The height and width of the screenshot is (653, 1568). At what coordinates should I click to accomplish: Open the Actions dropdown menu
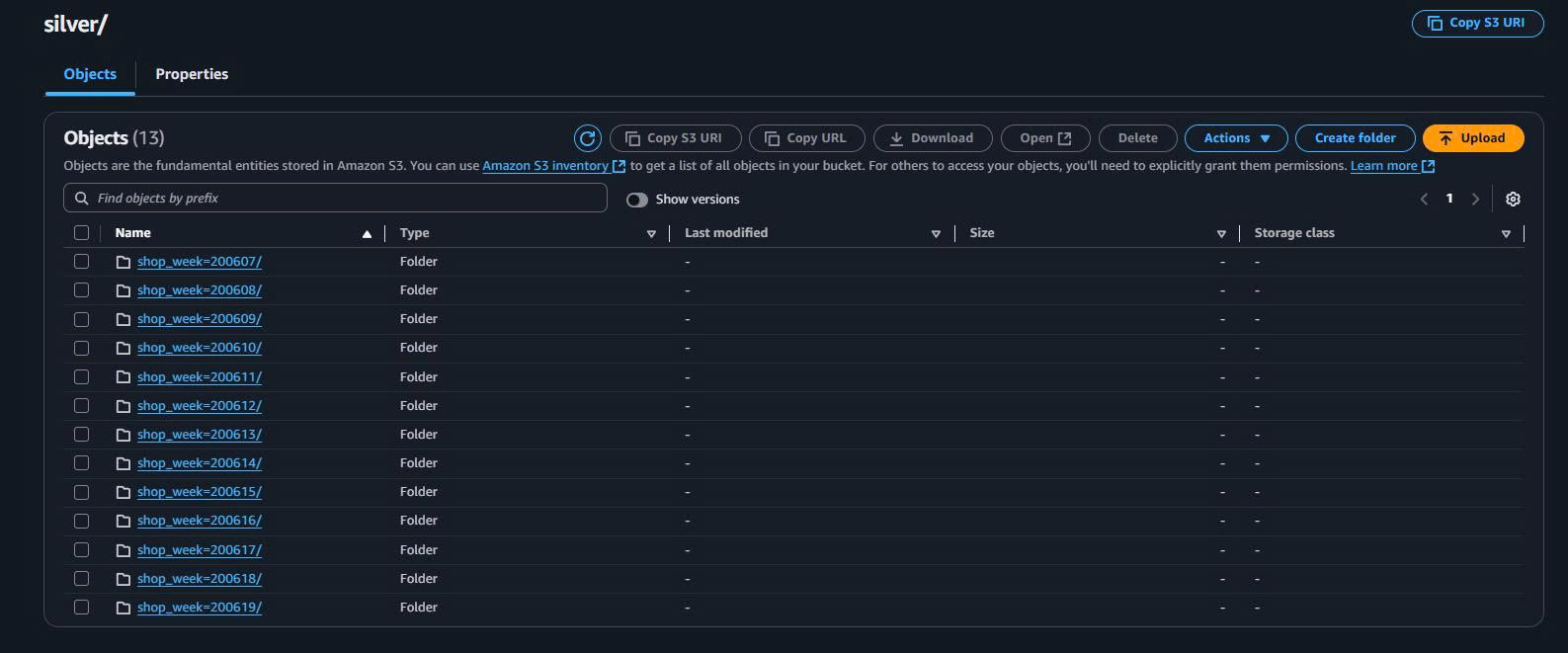(x=1235, y=138)
